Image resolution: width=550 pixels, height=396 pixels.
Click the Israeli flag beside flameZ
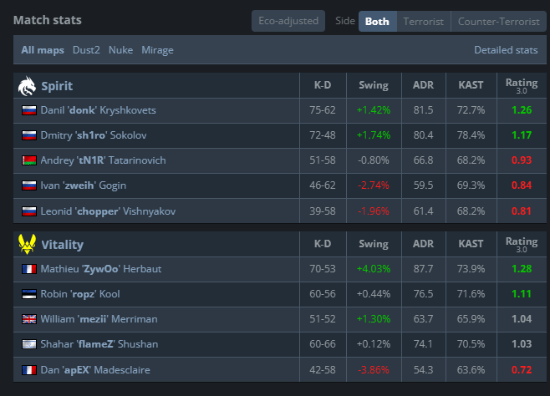coord(29,344)
